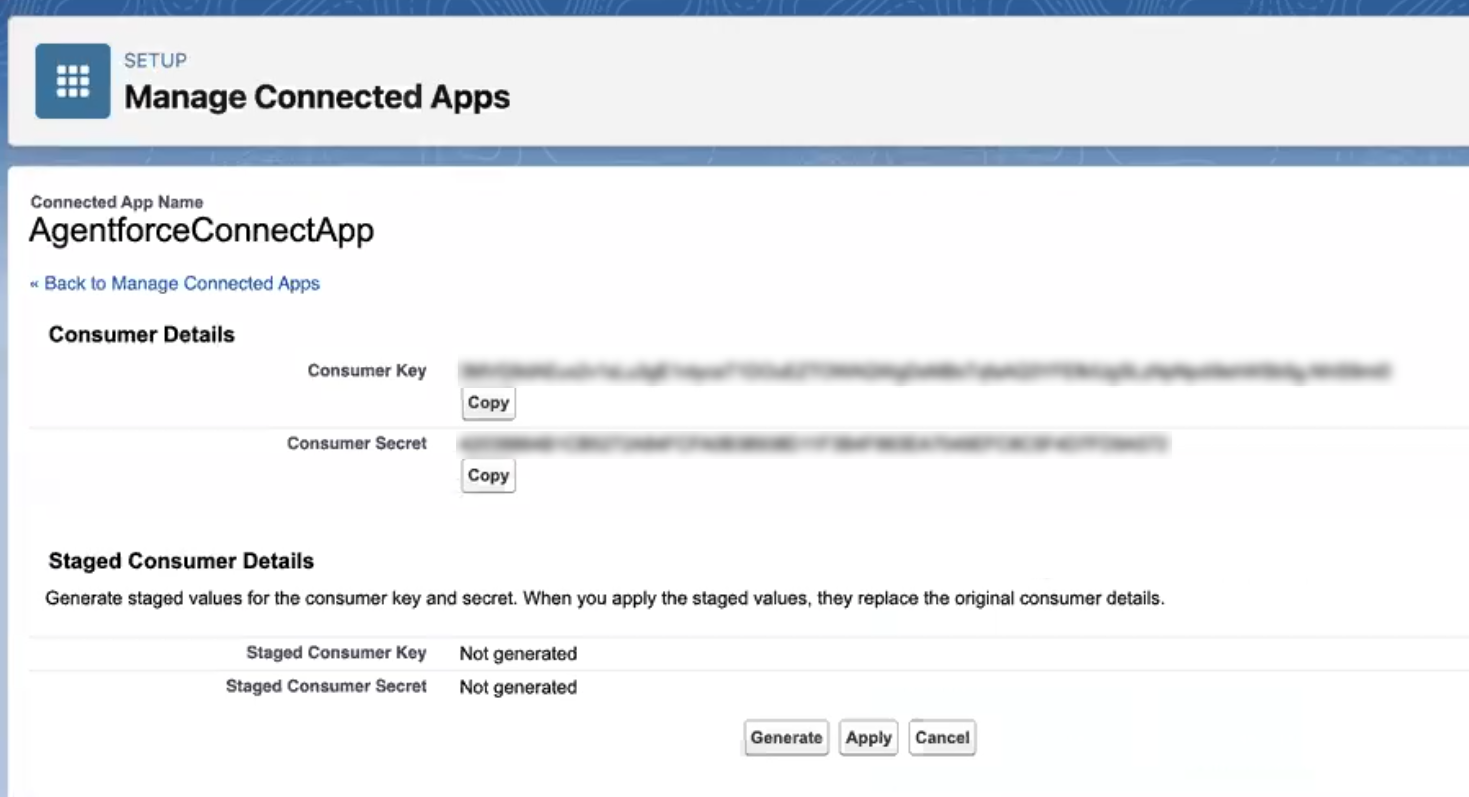Select the blurred Consumer Secret value
The width and height of the screenshot is (1469, 797).
[x=814, y=444]
